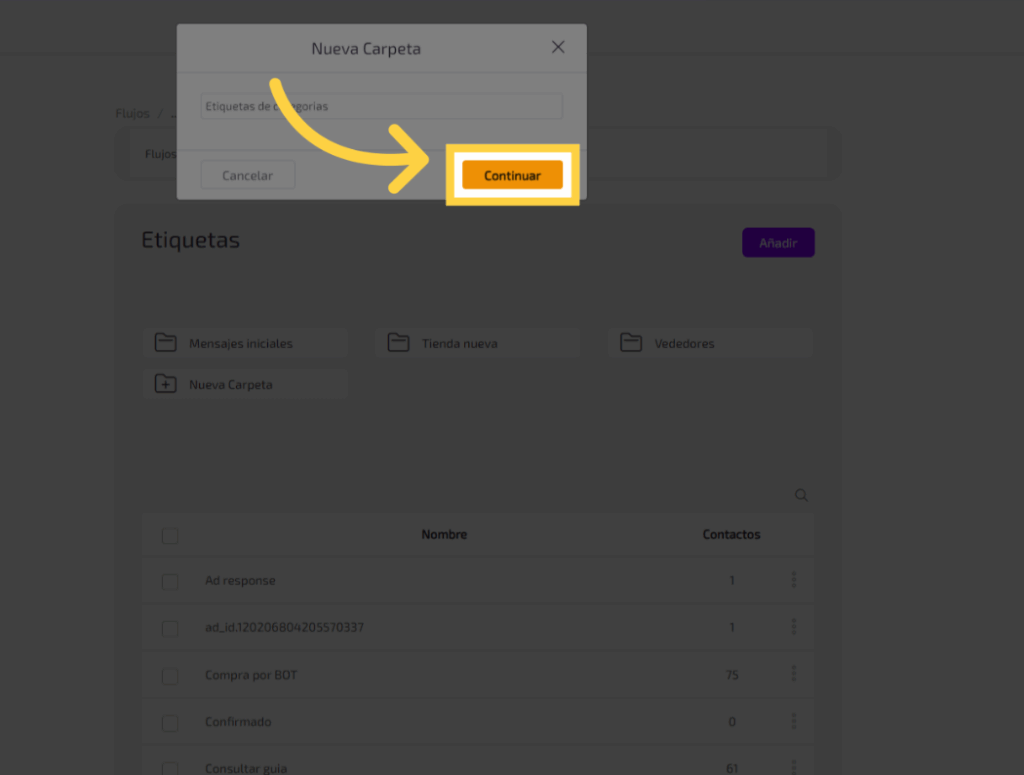
Task: Click Cancelar in the dialog
Action: pos(247,176)
